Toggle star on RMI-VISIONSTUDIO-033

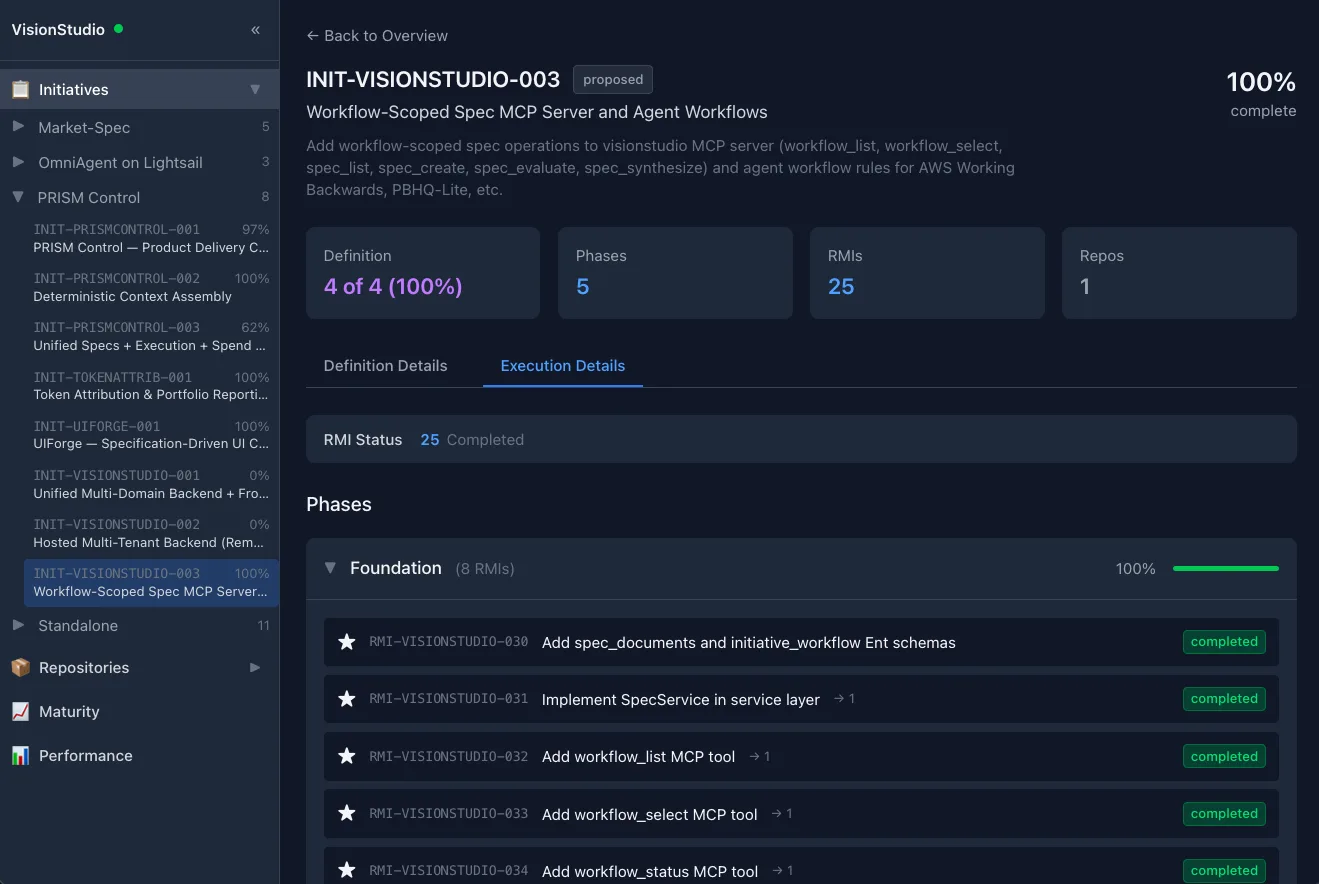[x=347, y=814]
